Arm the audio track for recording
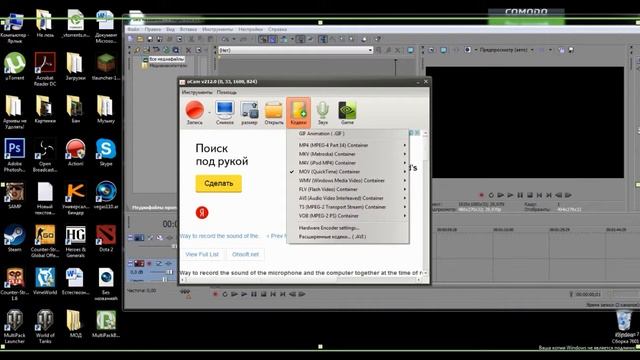The image size is (640, 360). [x=149, y=264]
